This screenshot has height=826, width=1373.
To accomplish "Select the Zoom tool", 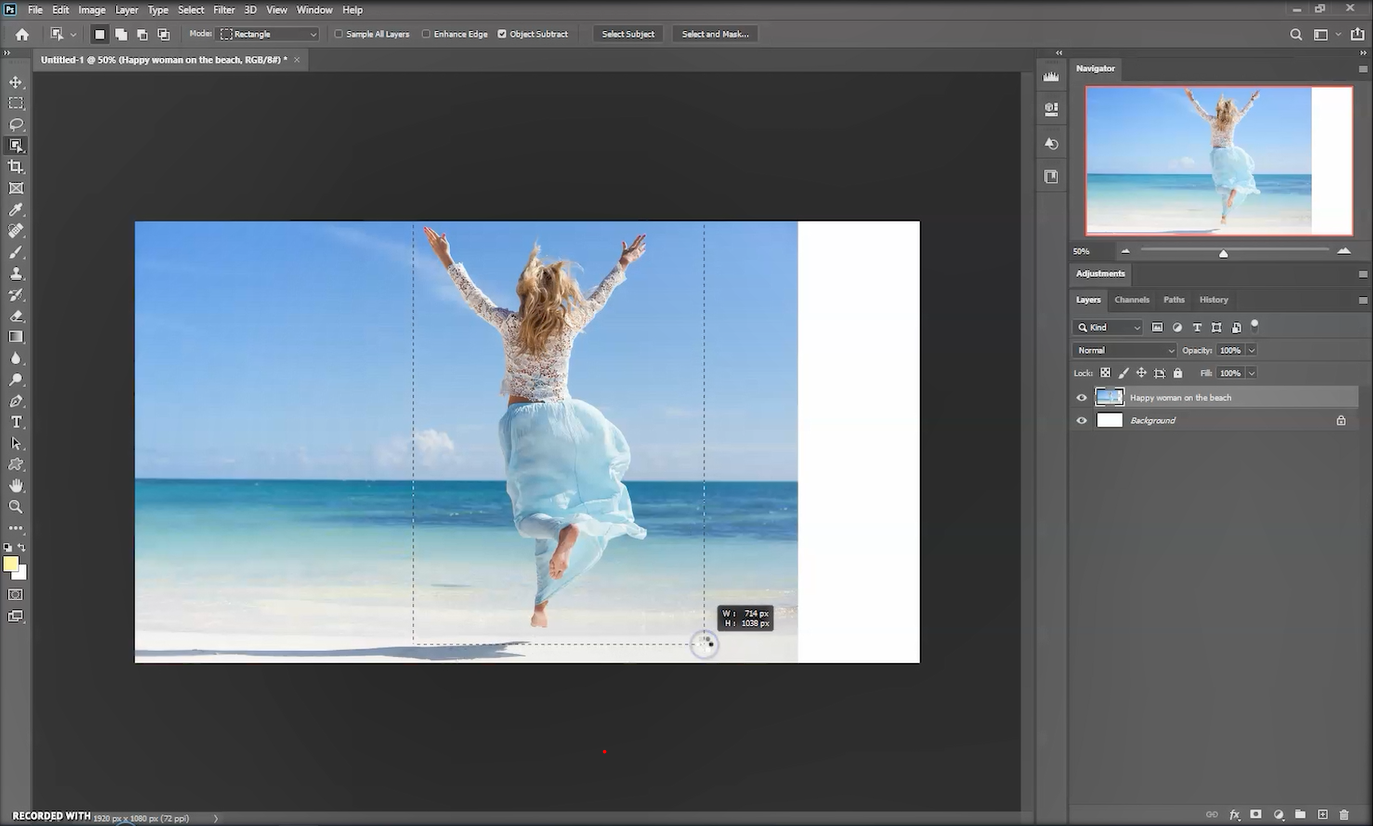I will click(x=16, y=507).
